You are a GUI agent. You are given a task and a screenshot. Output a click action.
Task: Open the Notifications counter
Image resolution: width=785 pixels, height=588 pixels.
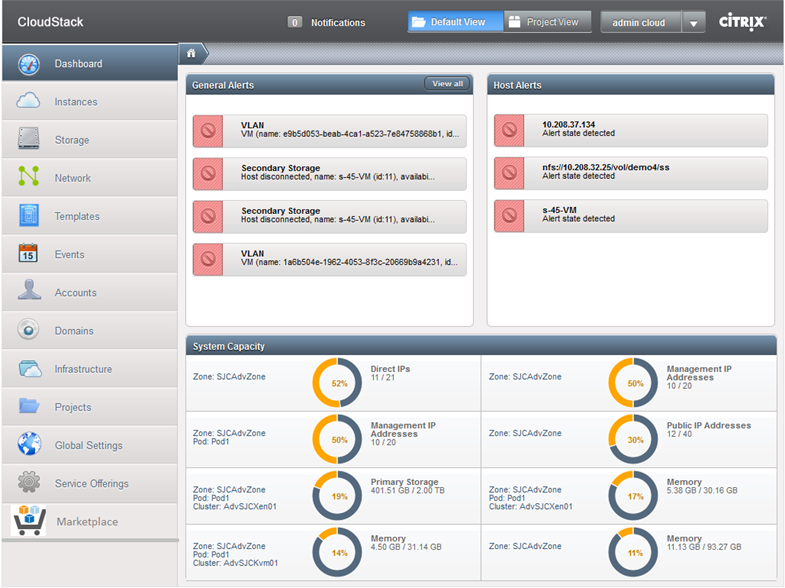(x=295, y=23)
